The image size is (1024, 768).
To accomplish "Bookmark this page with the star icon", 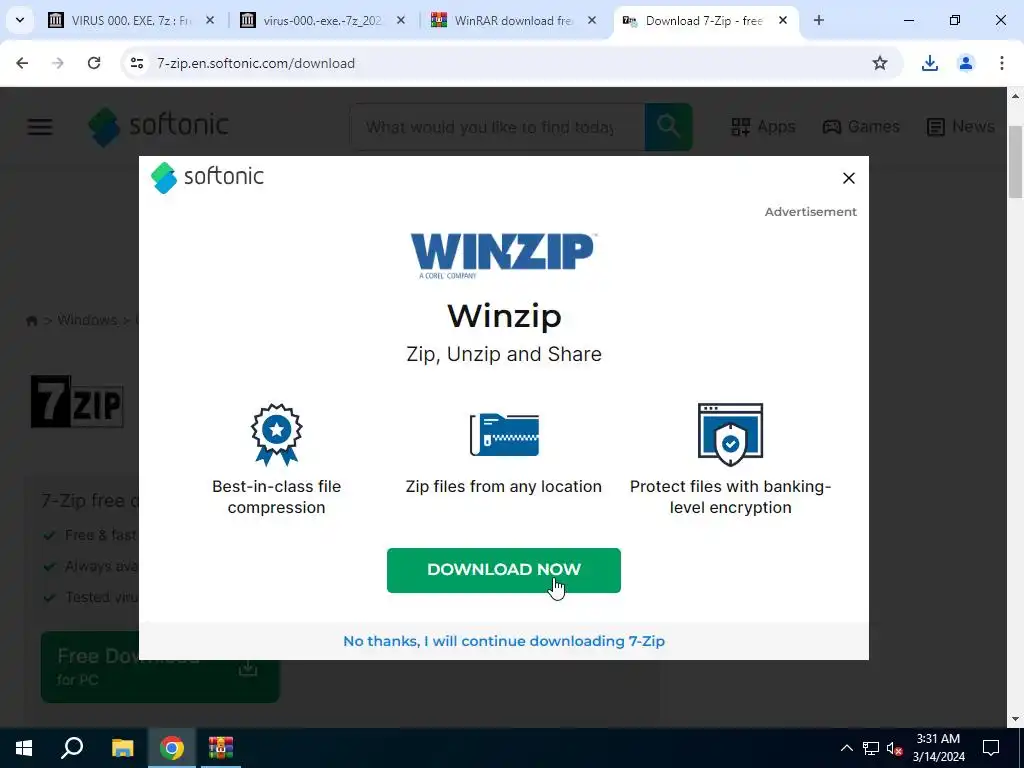I will tap(880, 63).
